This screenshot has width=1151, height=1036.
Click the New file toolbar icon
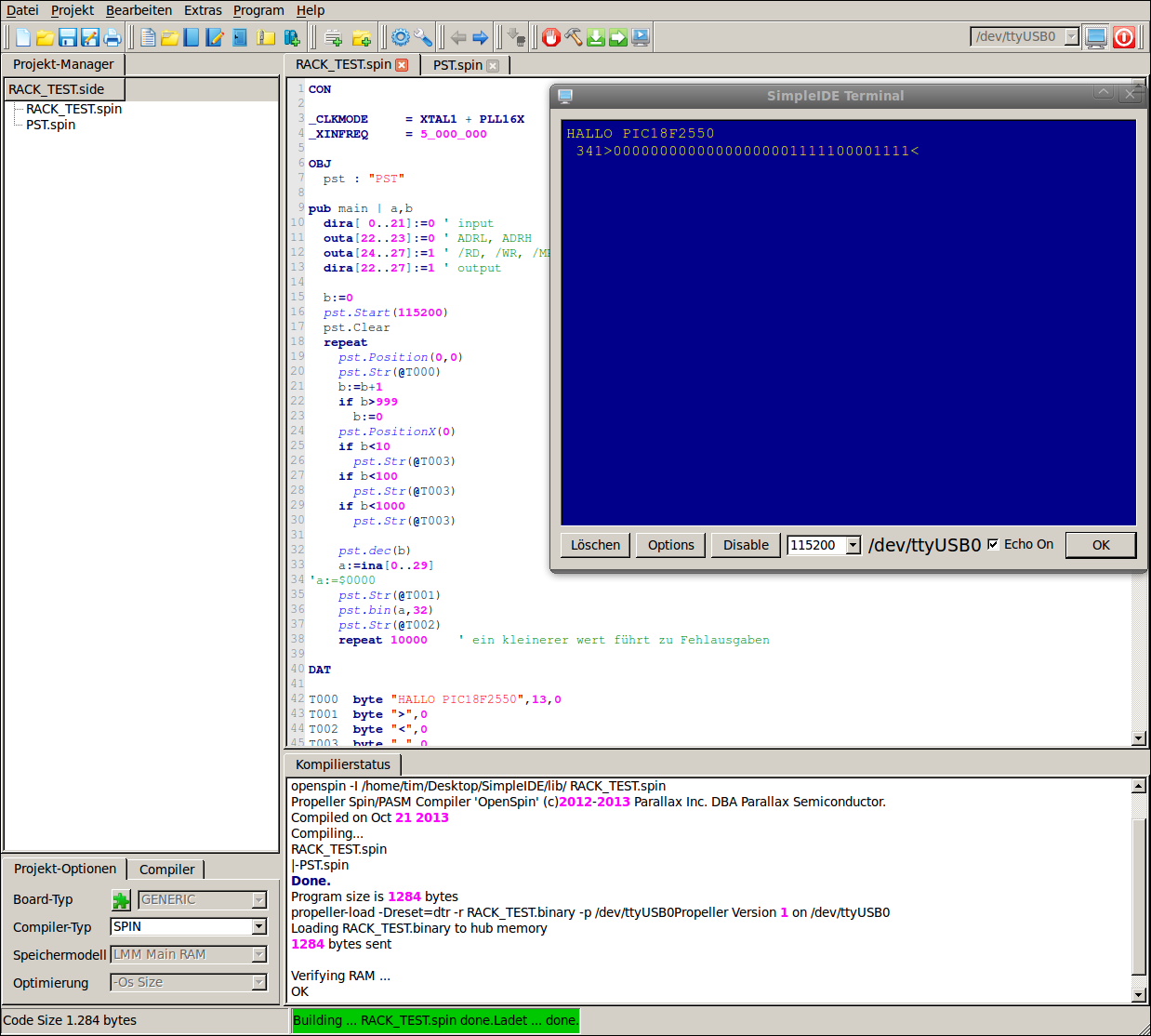tap(23, 37)
